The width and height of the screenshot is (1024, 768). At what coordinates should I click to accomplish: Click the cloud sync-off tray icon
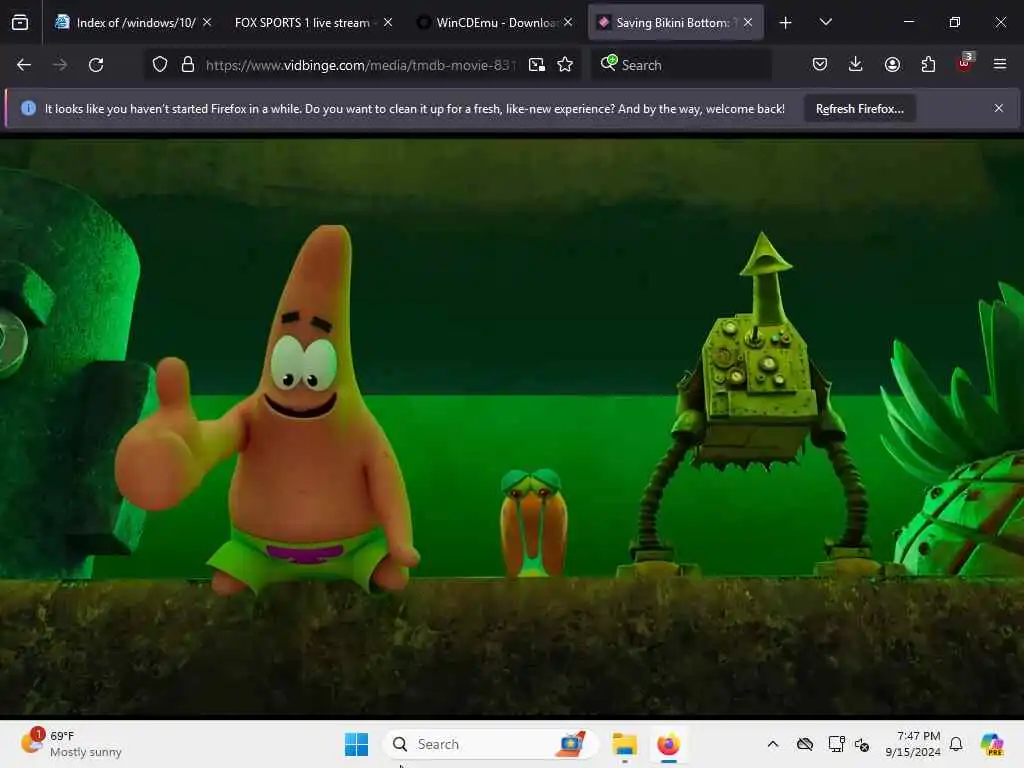coord(805,744)
